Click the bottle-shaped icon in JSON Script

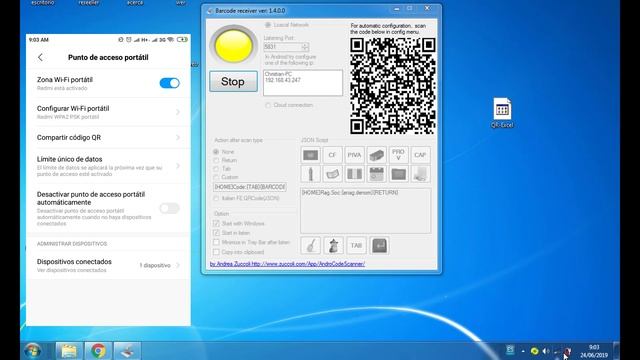pos(311,174)
